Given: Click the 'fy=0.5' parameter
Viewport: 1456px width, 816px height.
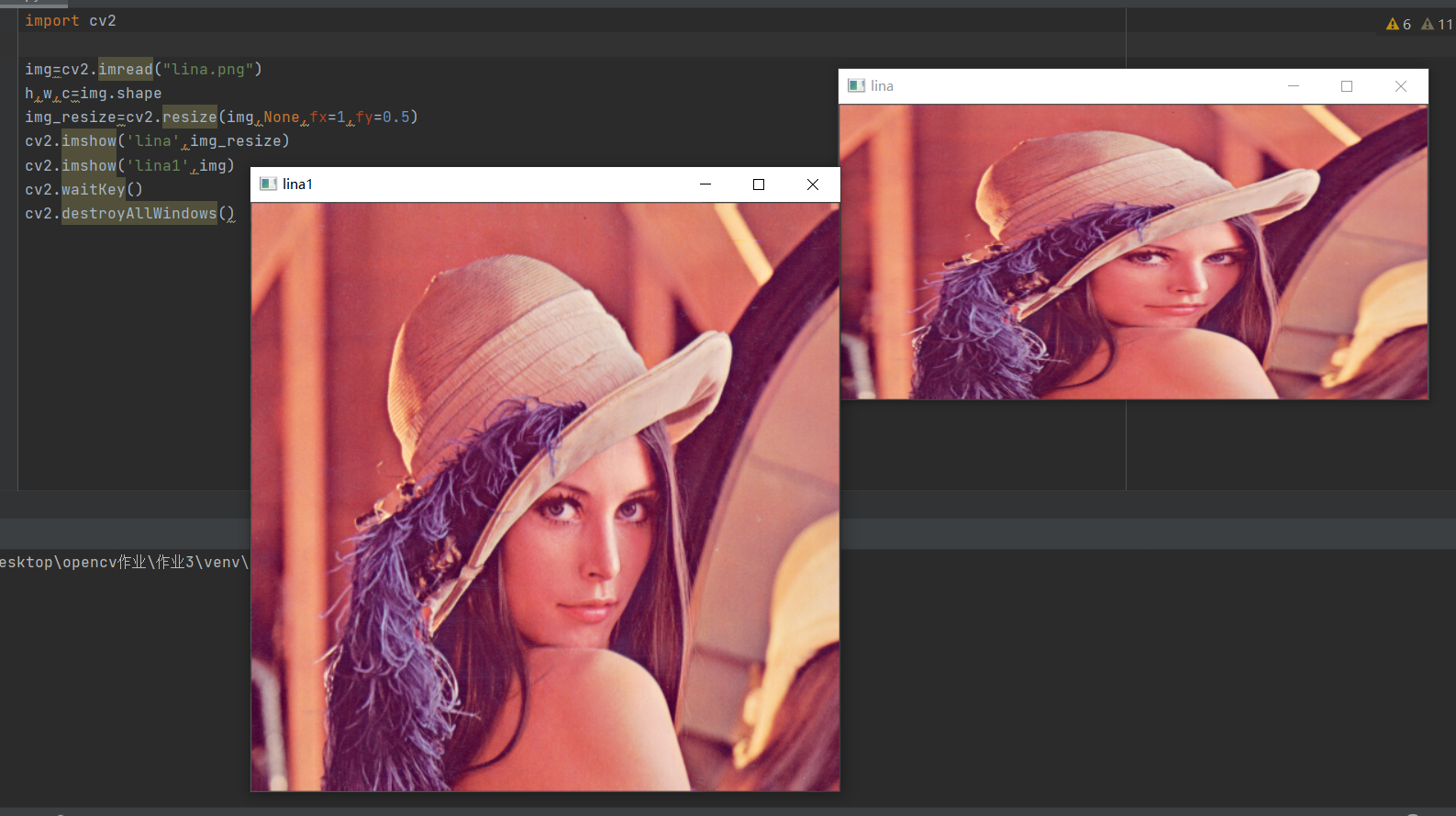Looking at the screenshot, I should coord(383,117).
